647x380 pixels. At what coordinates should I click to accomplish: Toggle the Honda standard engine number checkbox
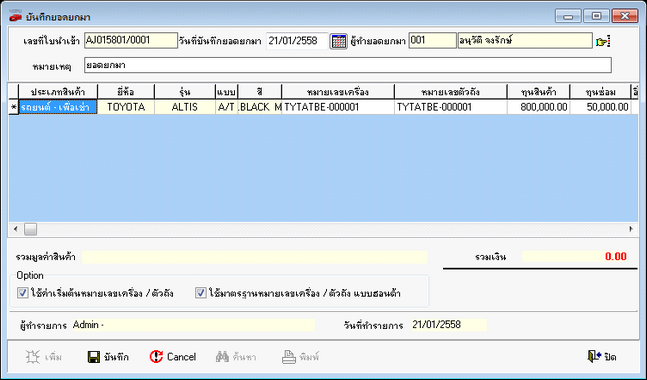click(x=201, y=293)
